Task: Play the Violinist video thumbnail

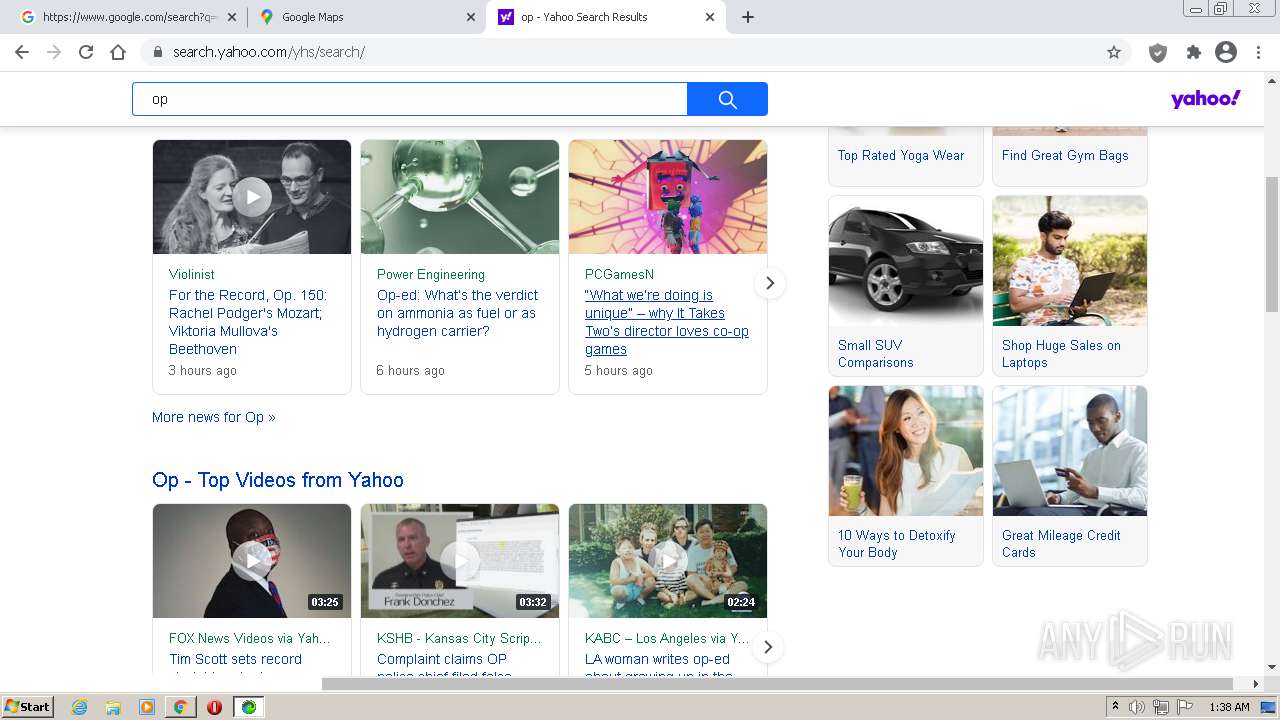Action: point(252,197)
